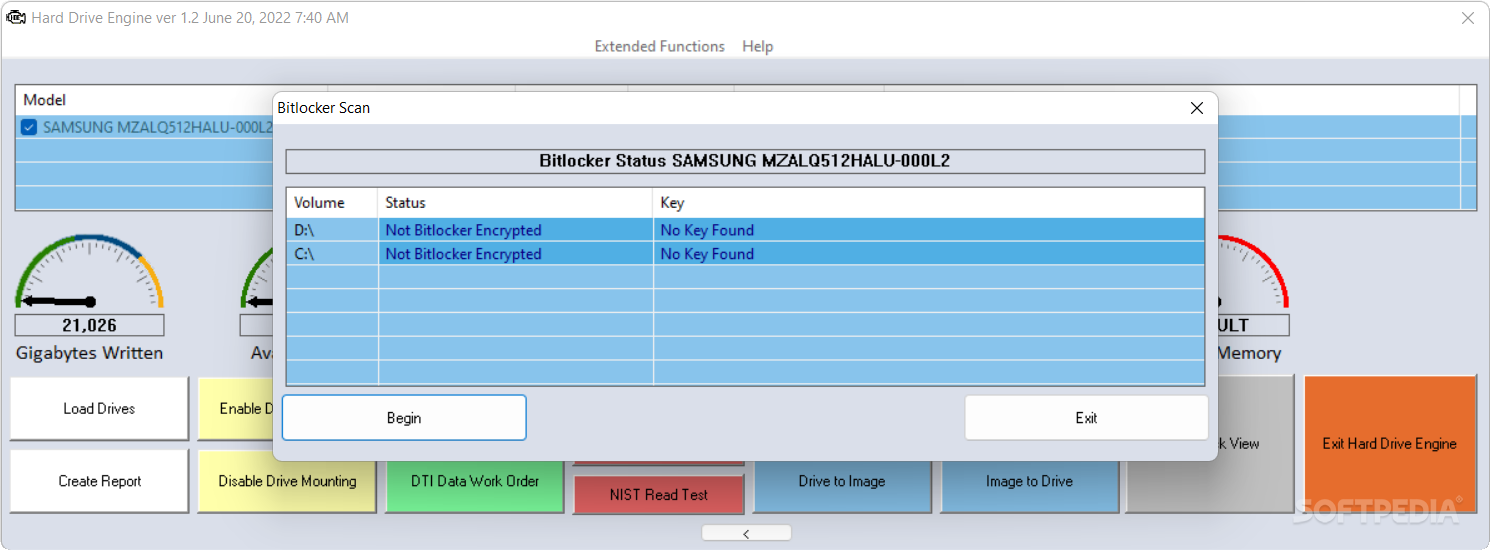Click the Load Drives button
Screen dimensions: 1490x550
click(x=99, y=408)
